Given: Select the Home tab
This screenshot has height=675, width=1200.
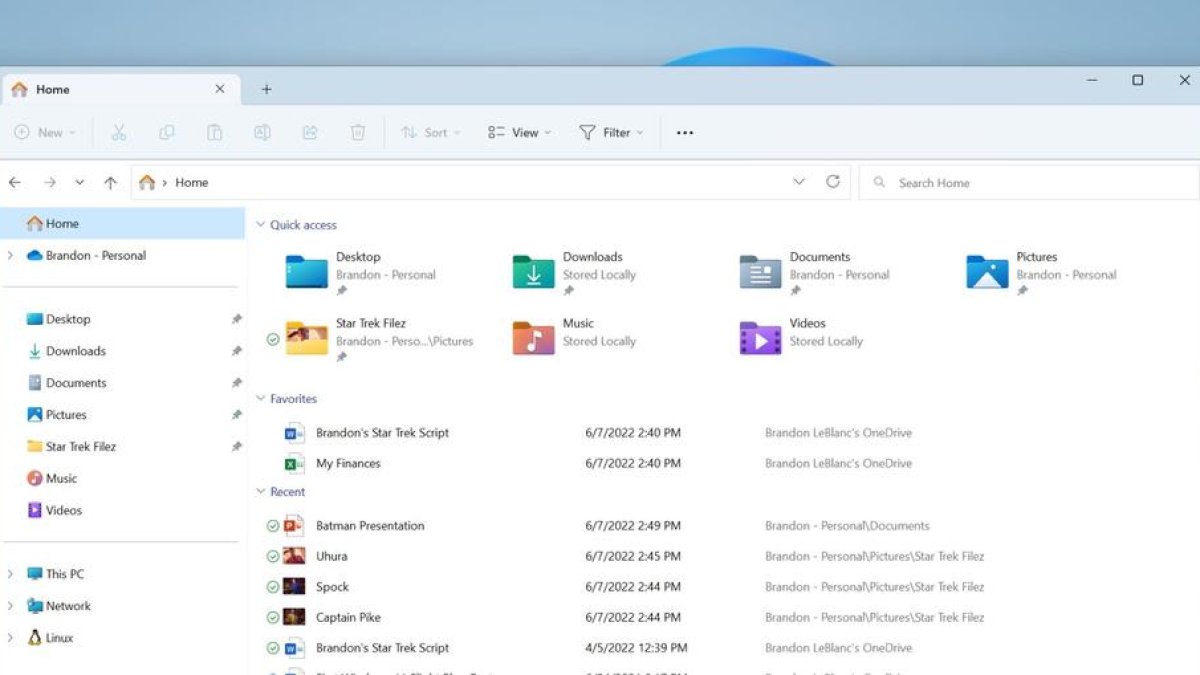Looking at the screenshot, I should click(x=54, y=89).
